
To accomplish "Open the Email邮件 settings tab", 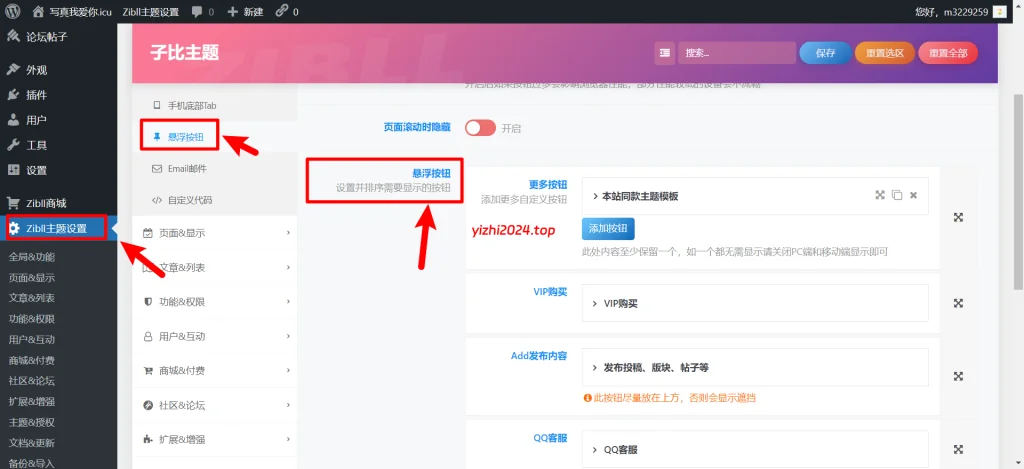I will click(214, 169).
